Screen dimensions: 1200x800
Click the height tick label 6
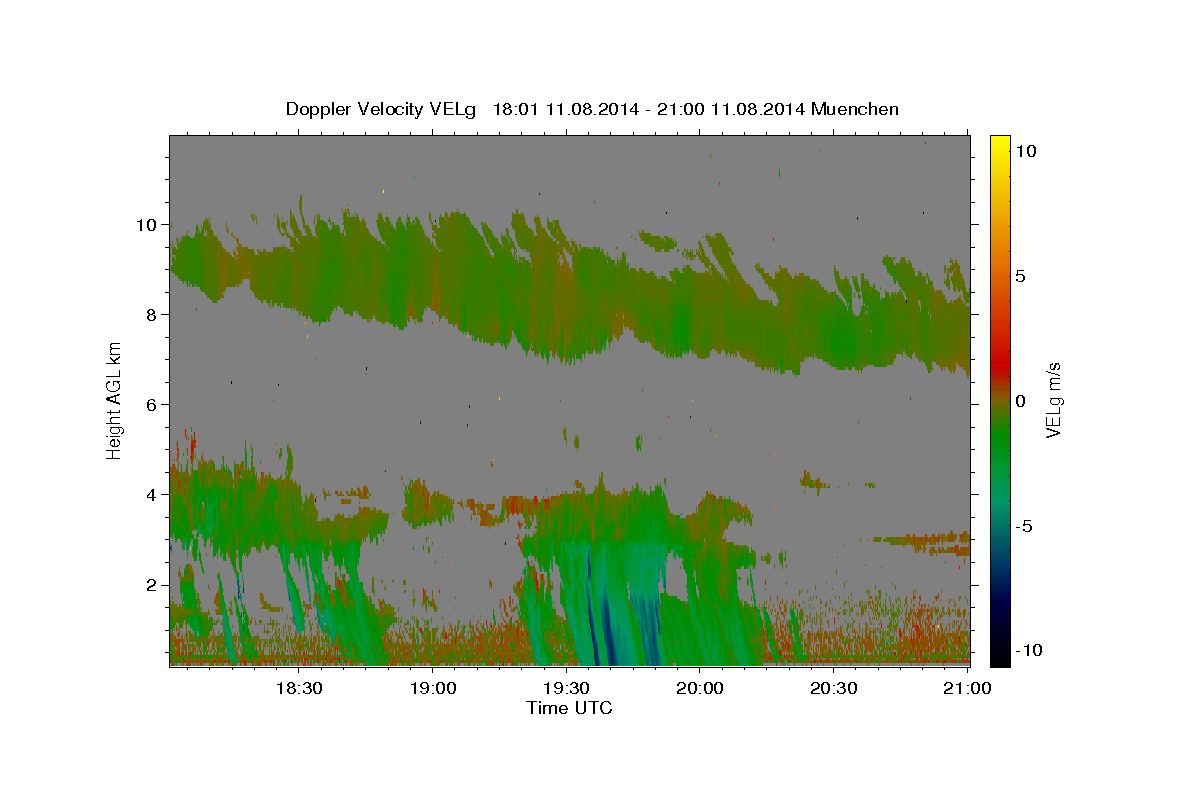tap(151, 404)
